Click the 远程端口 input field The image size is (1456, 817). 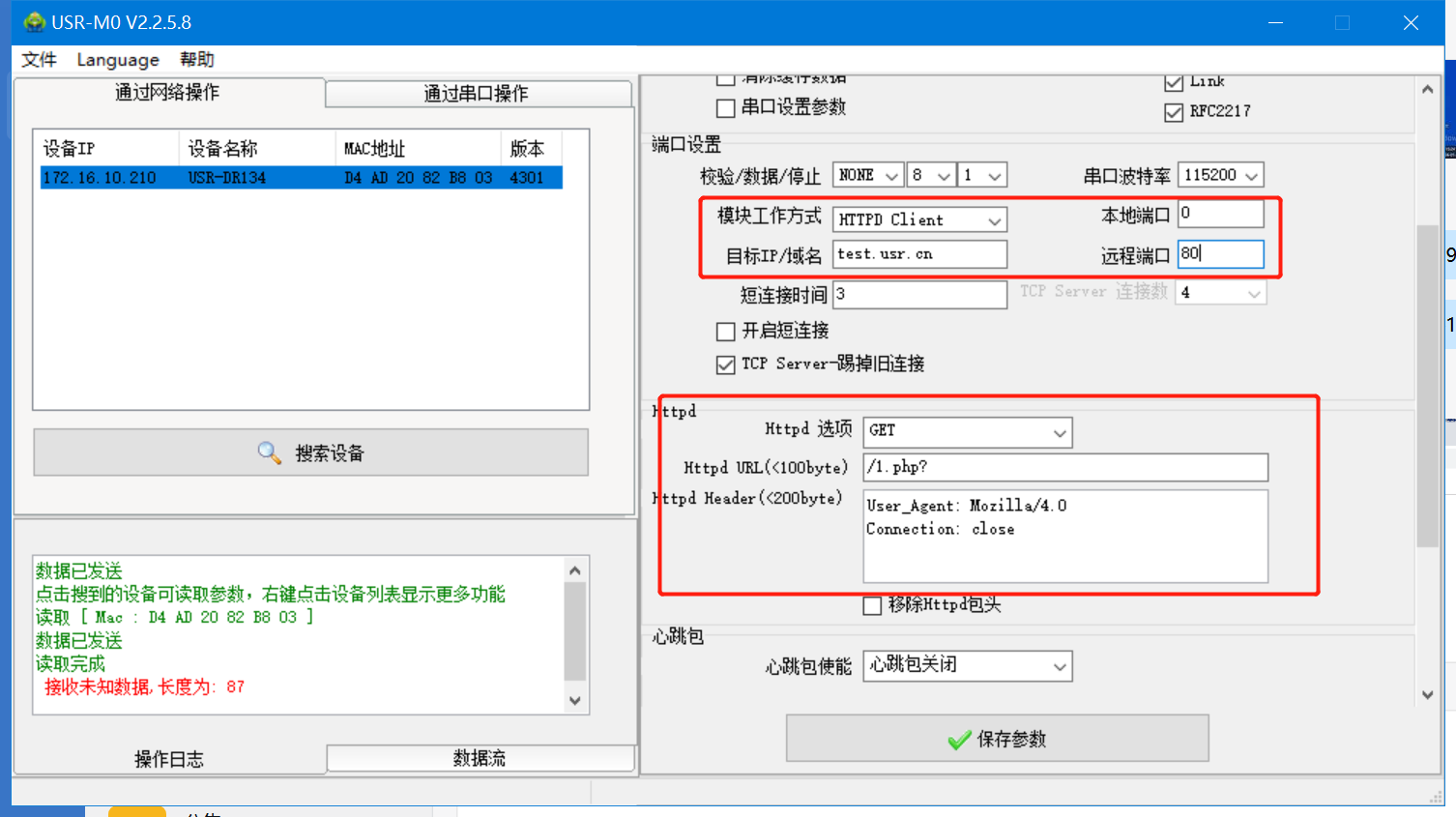1221,253
